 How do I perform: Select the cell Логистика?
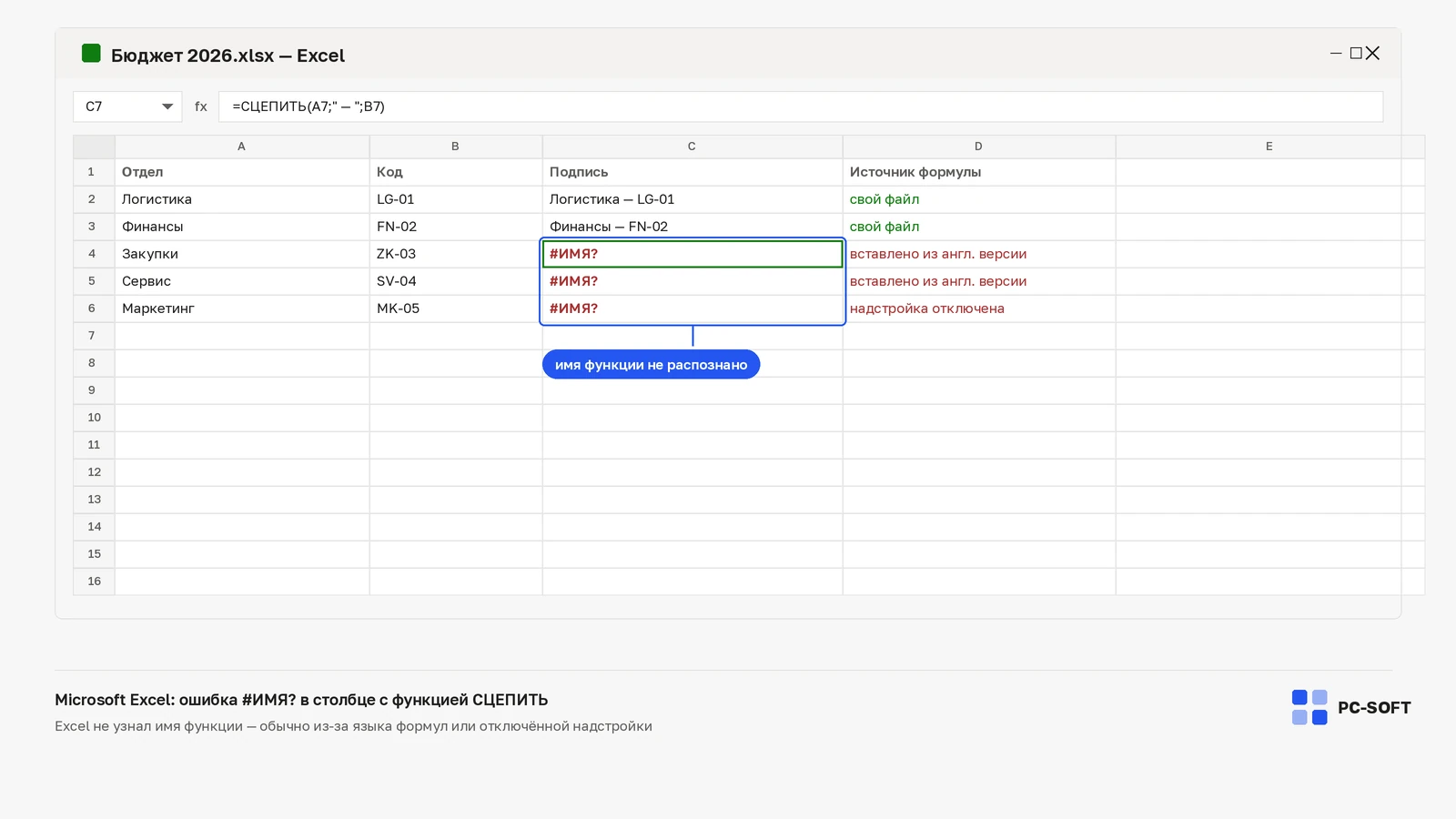coord(242,199)
